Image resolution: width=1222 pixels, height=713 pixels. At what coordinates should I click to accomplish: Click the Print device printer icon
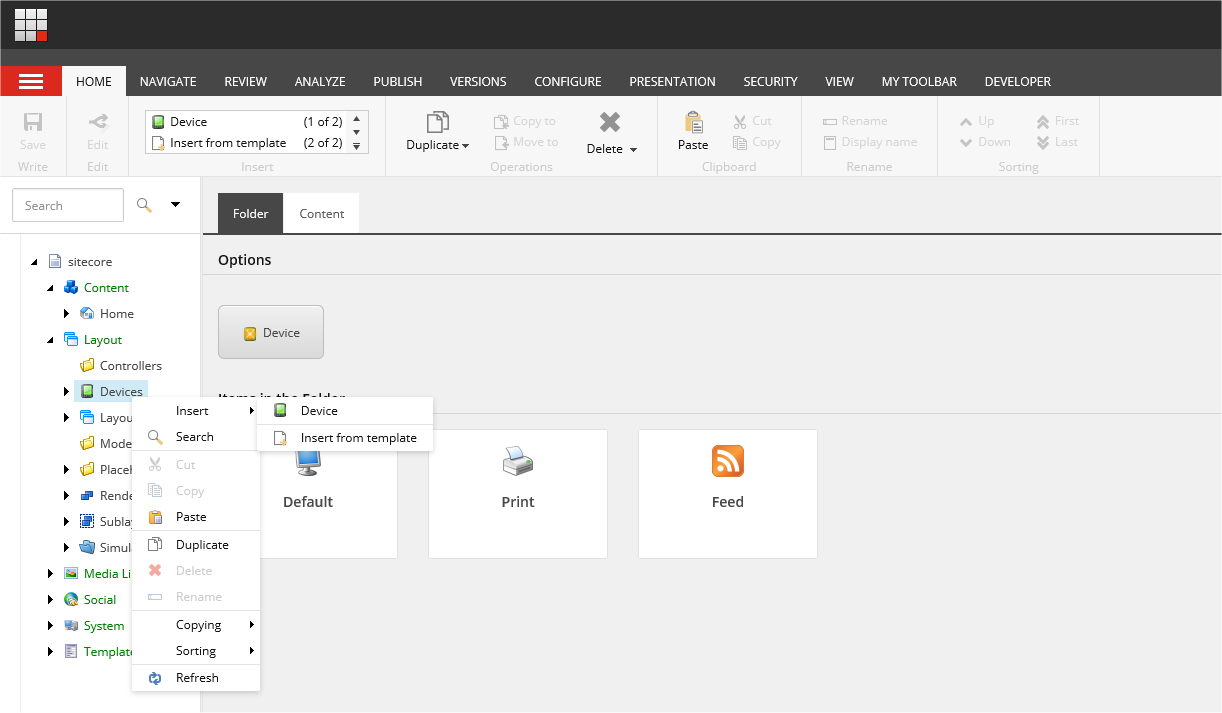(x=517, y=461)
